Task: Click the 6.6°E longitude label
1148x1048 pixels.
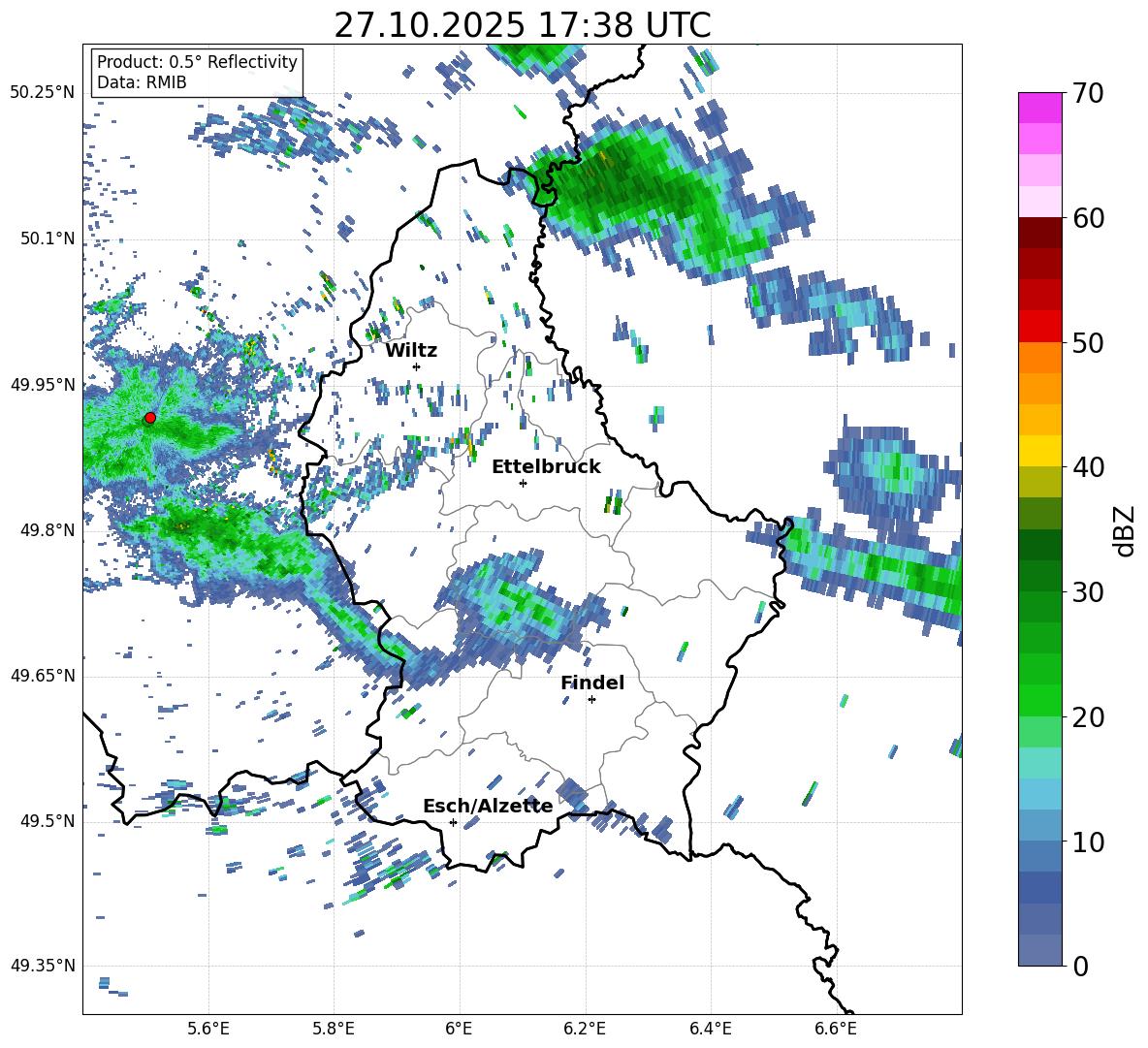Action: (x=836, y=1030)
